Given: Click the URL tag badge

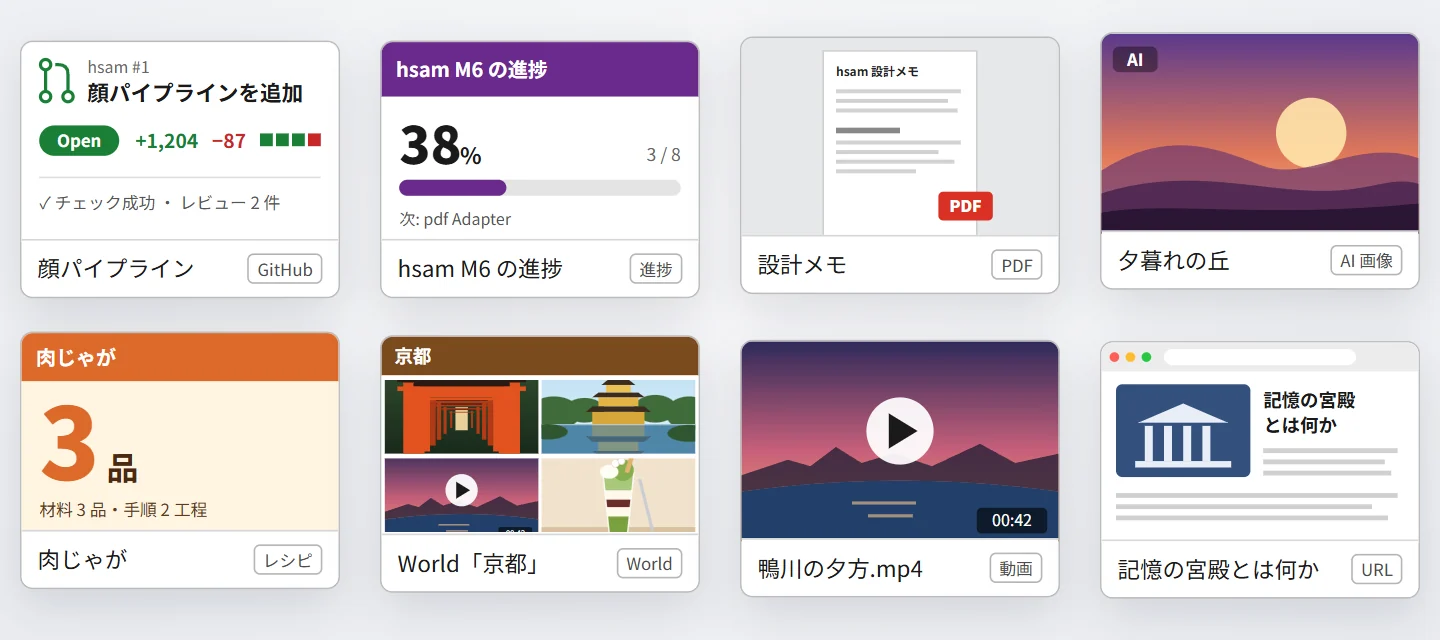Looking at the screenshot, I should coord(1377,569).
